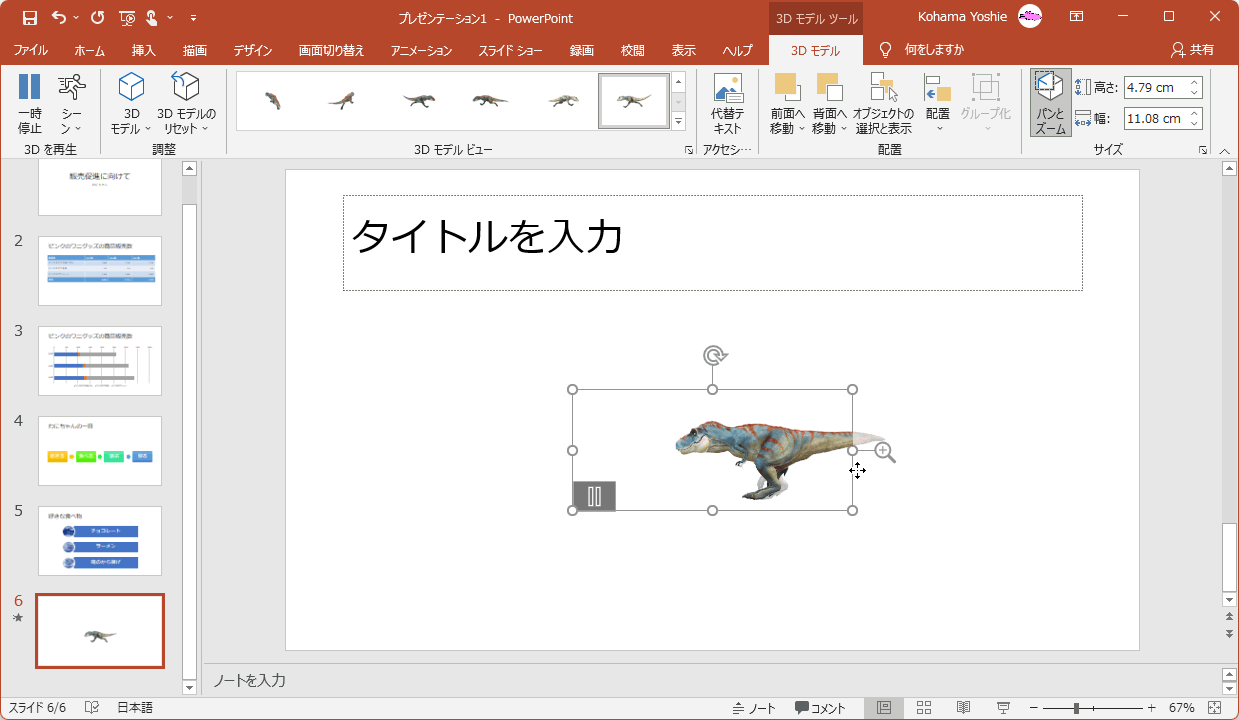Viewport: 1239px width, 720px height.
Task: Select slide 3 thumbnail with chart
Action: [100, 360]
